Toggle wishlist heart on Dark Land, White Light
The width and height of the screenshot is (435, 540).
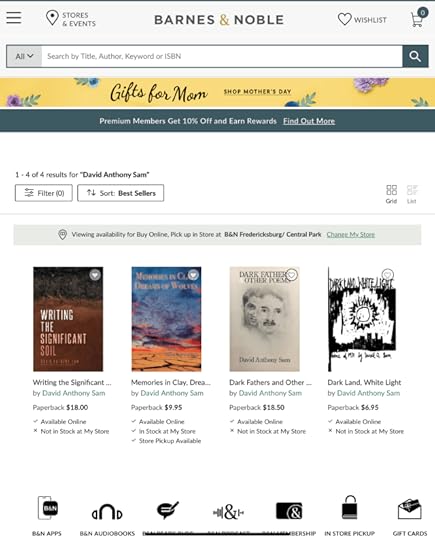point(387,274)
